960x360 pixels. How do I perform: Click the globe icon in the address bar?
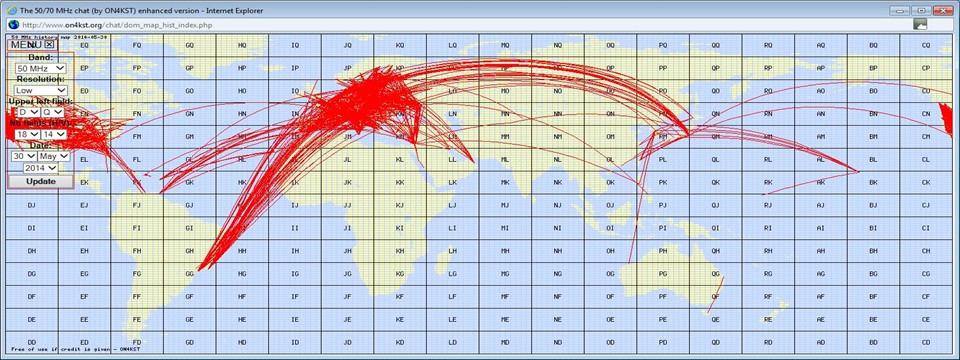12,24
